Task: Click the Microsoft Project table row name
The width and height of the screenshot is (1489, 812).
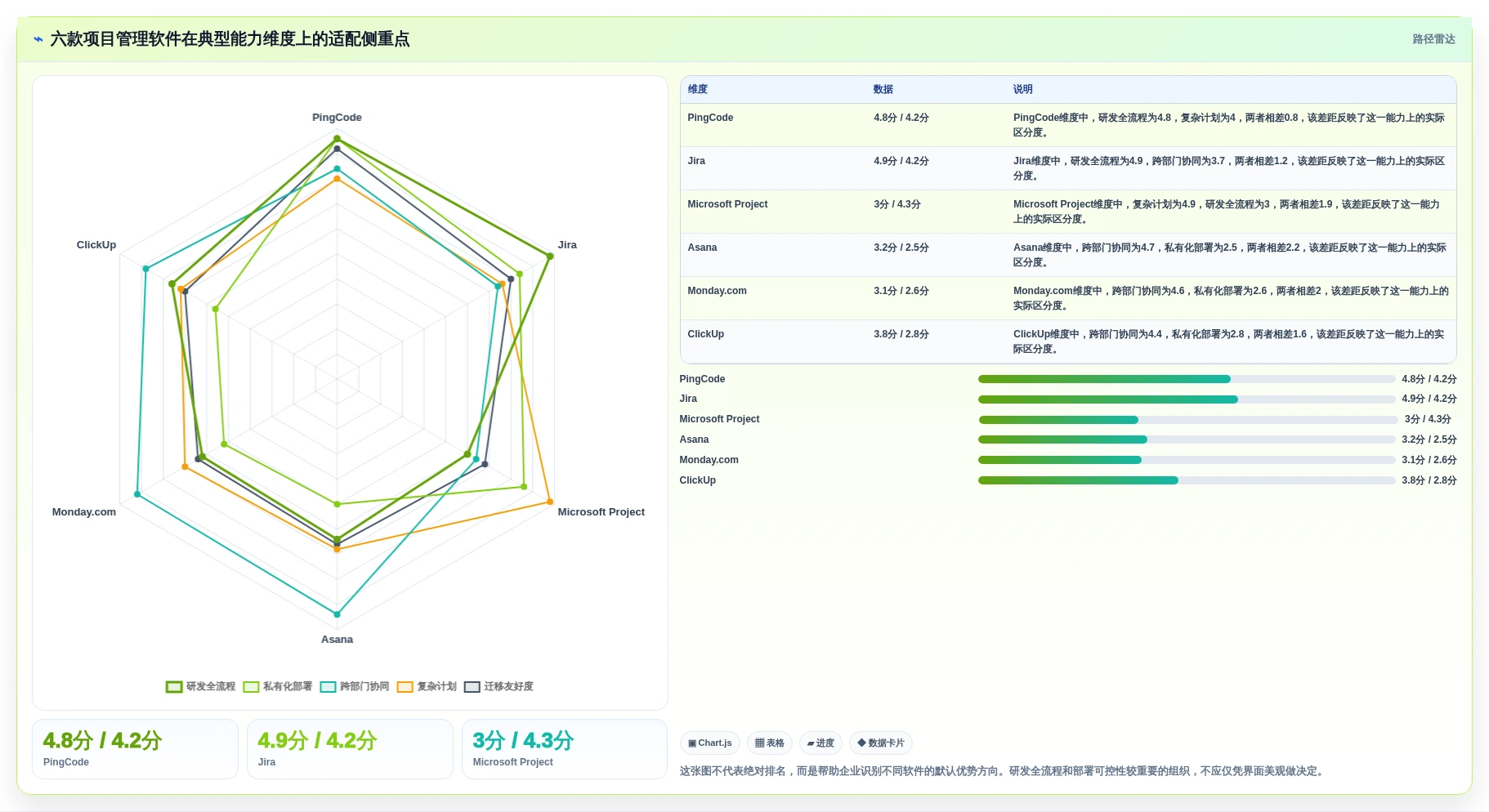Action: 727,204
